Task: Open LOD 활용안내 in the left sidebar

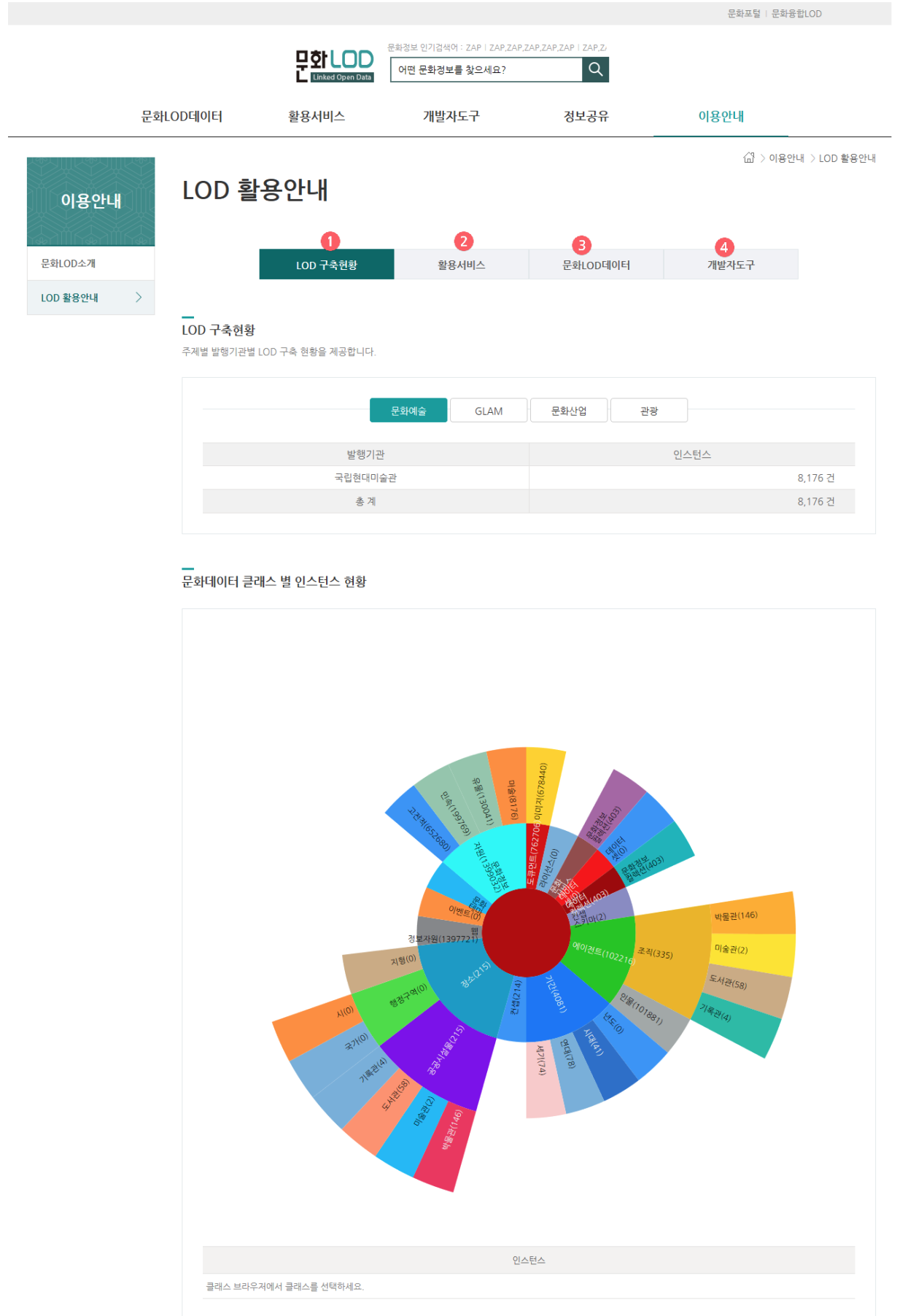Action: [x=91, y=298]
